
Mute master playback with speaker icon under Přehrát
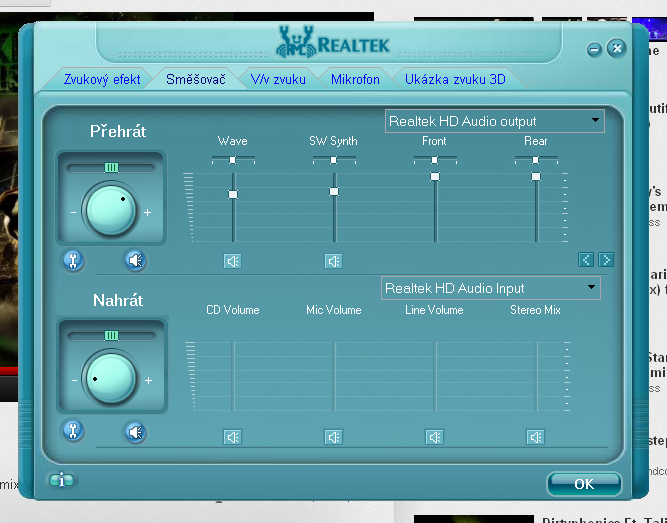click(136, 260)
